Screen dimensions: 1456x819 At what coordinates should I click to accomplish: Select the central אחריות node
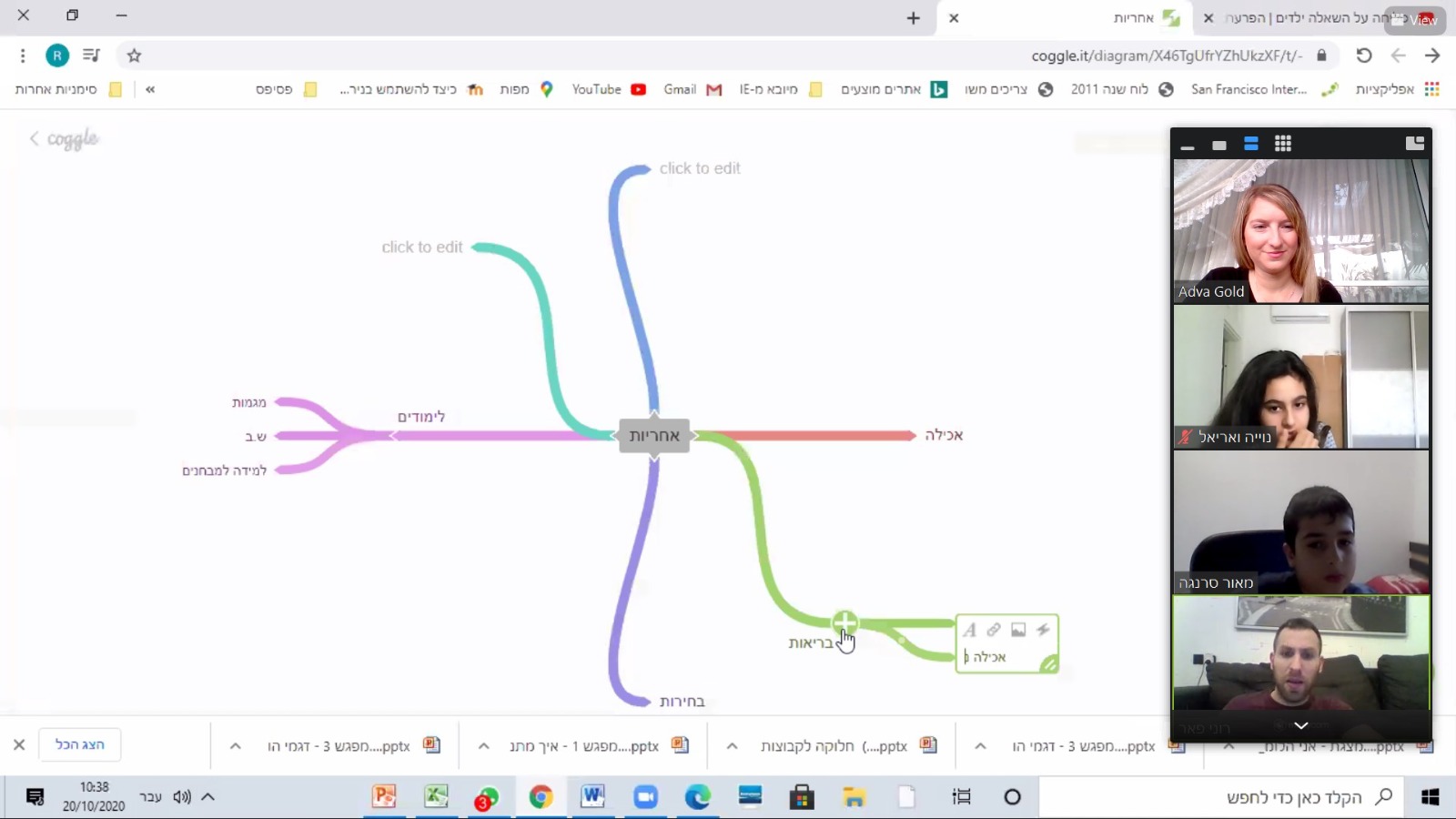[x=654, y=435]
